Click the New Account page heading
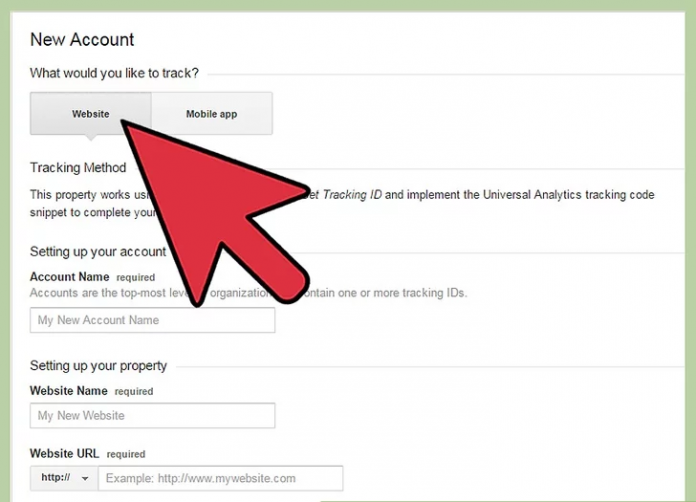Screen dimensions: 696x502 82,40
